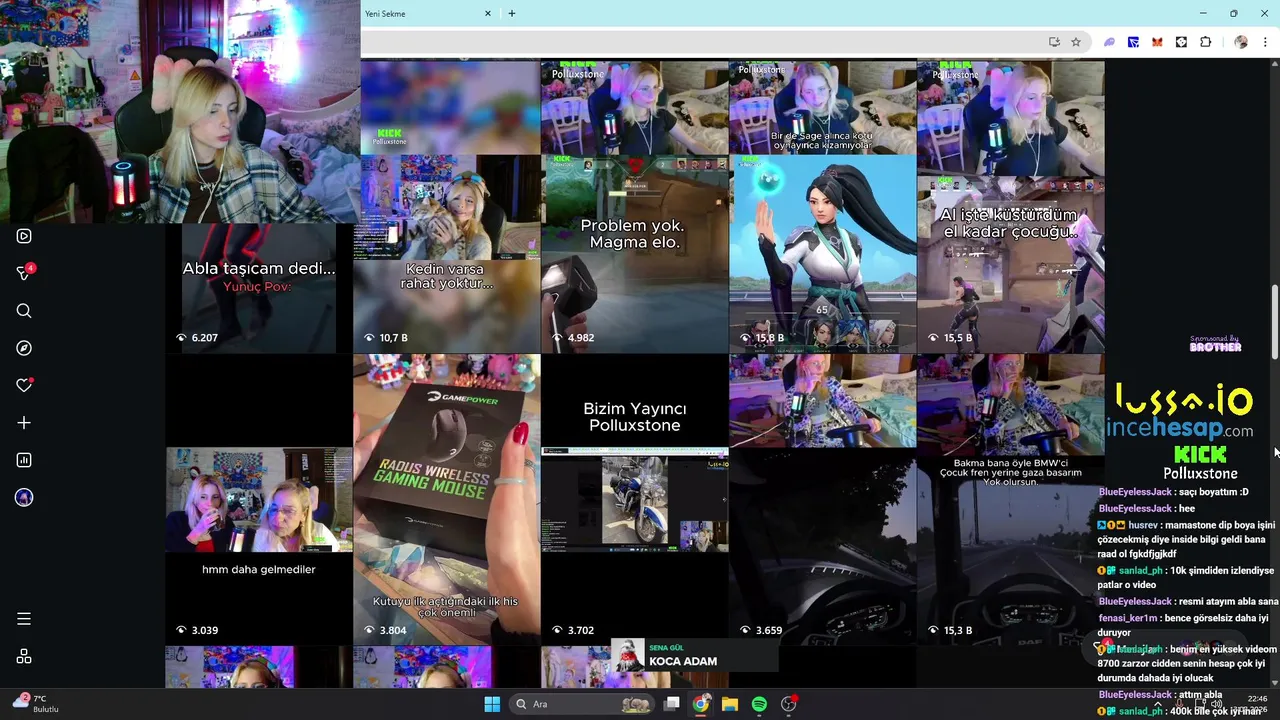This screenshot has width=1280, height=720.
Task: Click the incehesap.com sponsor logo
Action: [x=1180, y=429]
